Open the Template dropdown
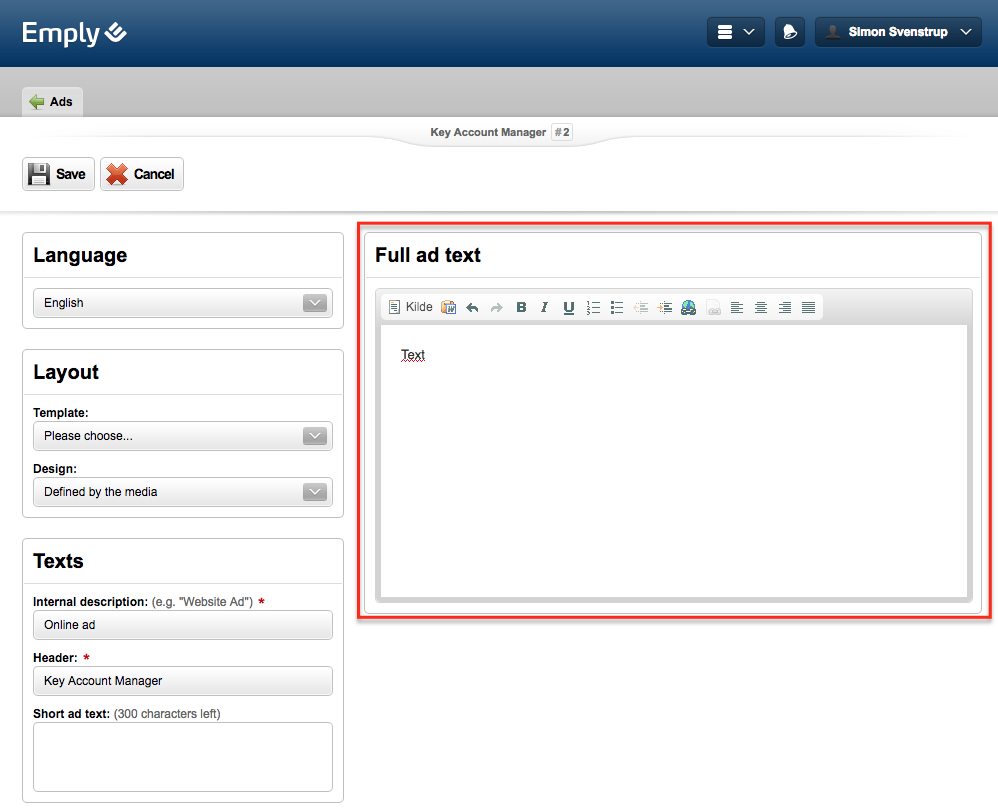The height and width of the screenshot is (812, 998). pyautogui.click(x=183, y=436)
